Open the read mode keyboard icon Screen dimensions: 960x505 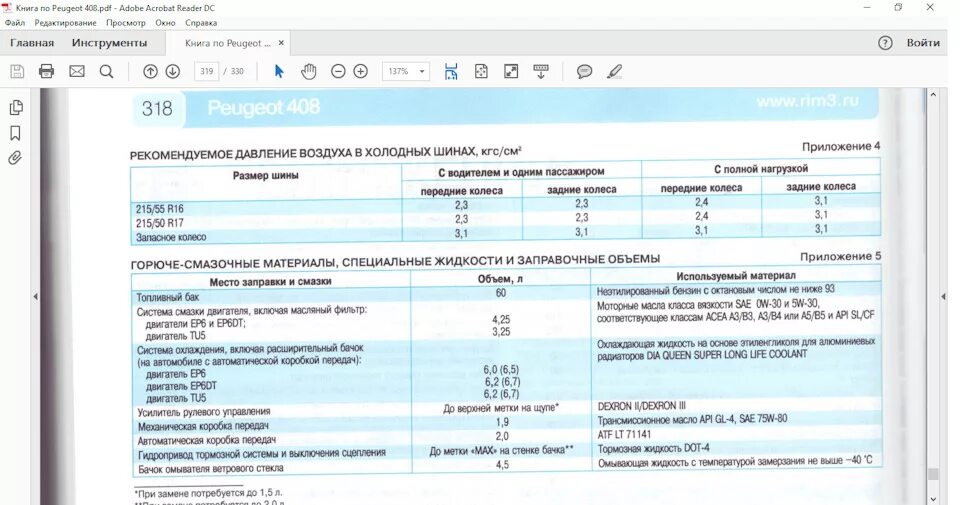click(541, 72)
